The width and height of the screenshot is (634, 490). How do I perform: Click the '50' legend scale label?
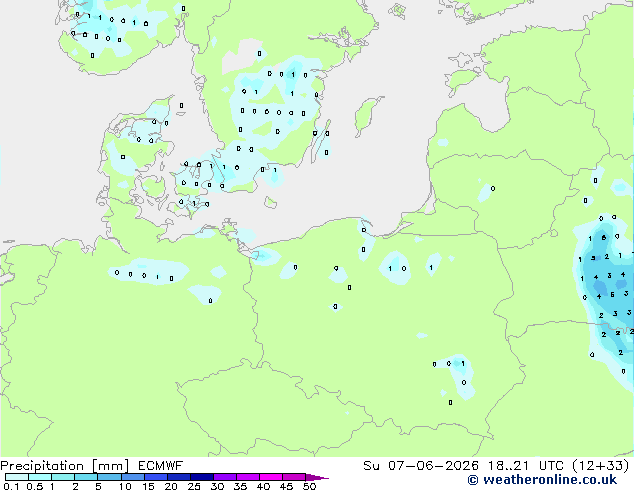pos(309,486)
